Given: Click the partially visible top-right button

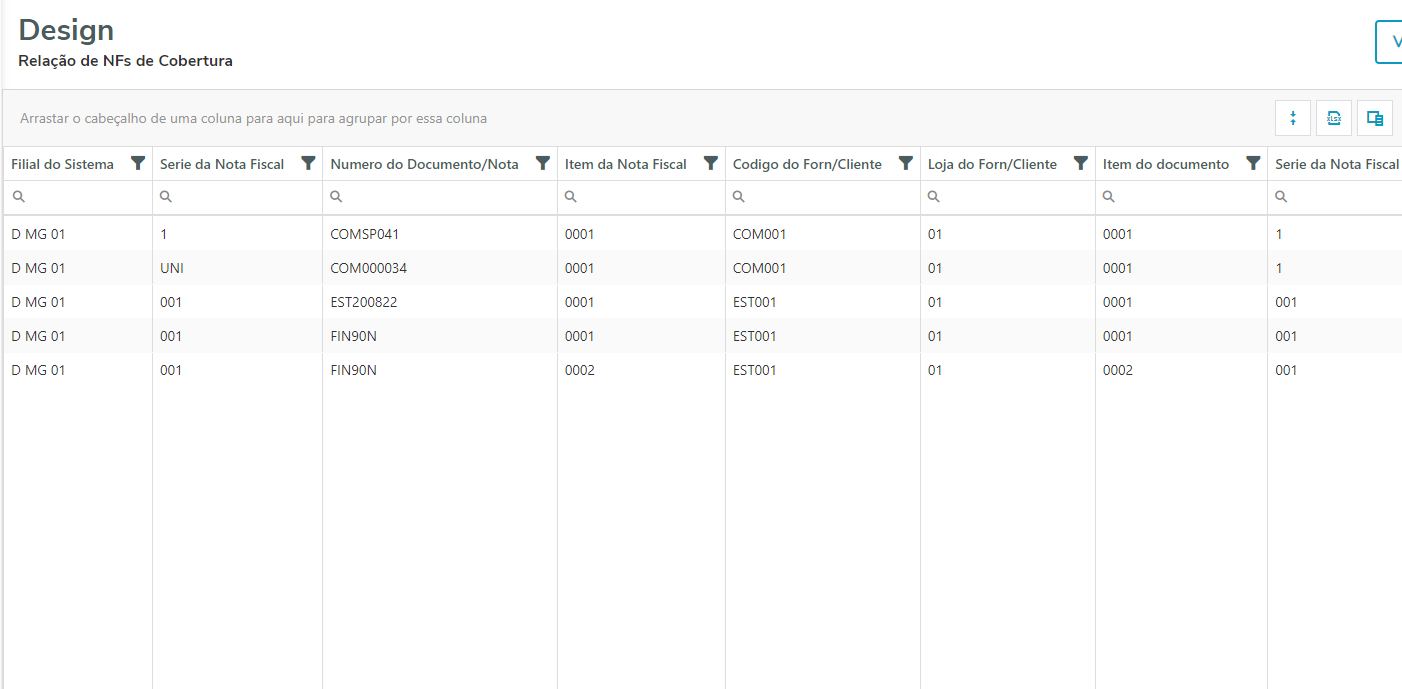Looking at the screenshot, I should [1389, 42].
